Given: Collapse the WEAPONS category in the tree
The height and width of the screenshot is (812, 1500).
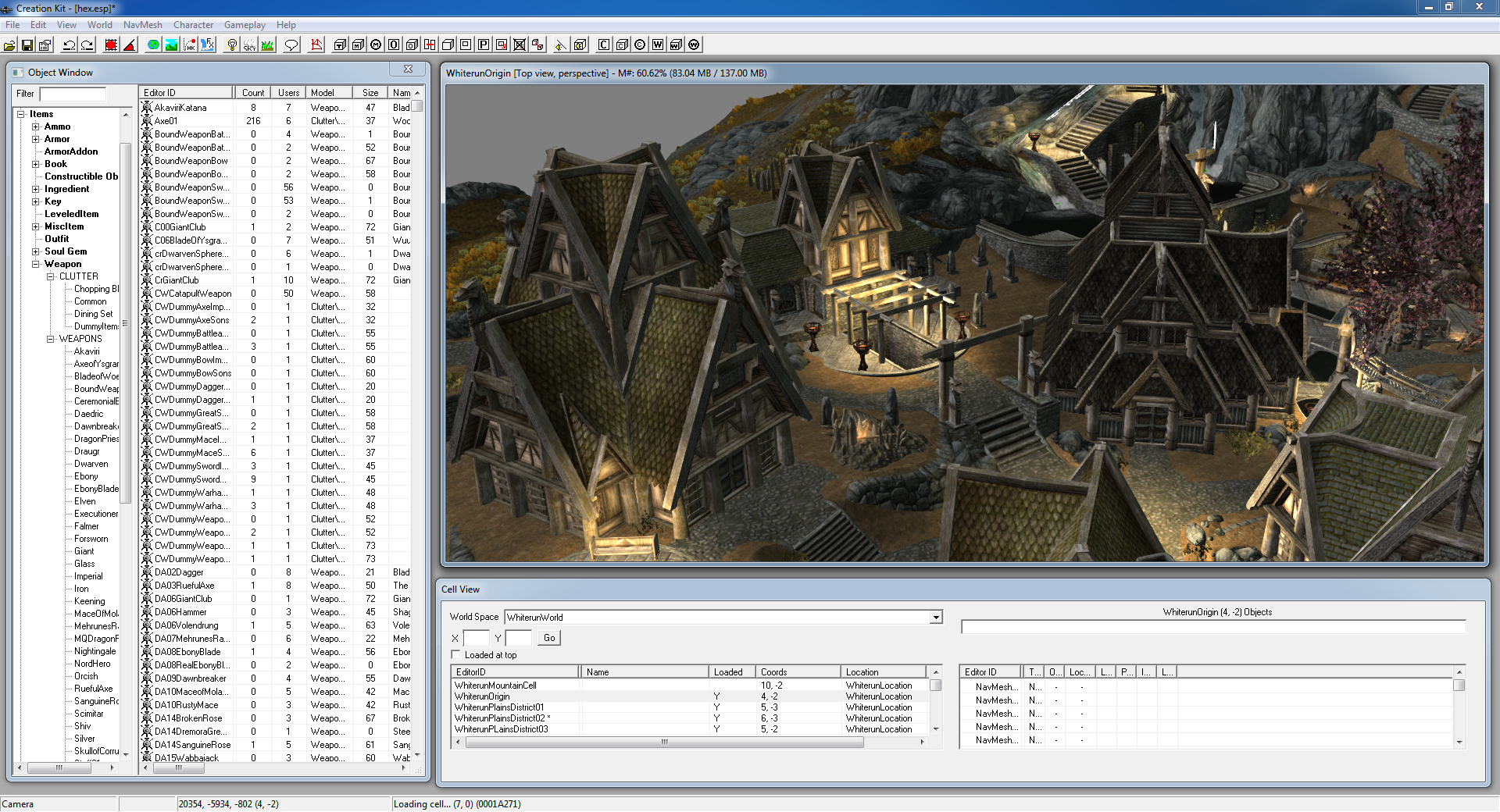Looking at the screenshot, I should coord(50,338).
